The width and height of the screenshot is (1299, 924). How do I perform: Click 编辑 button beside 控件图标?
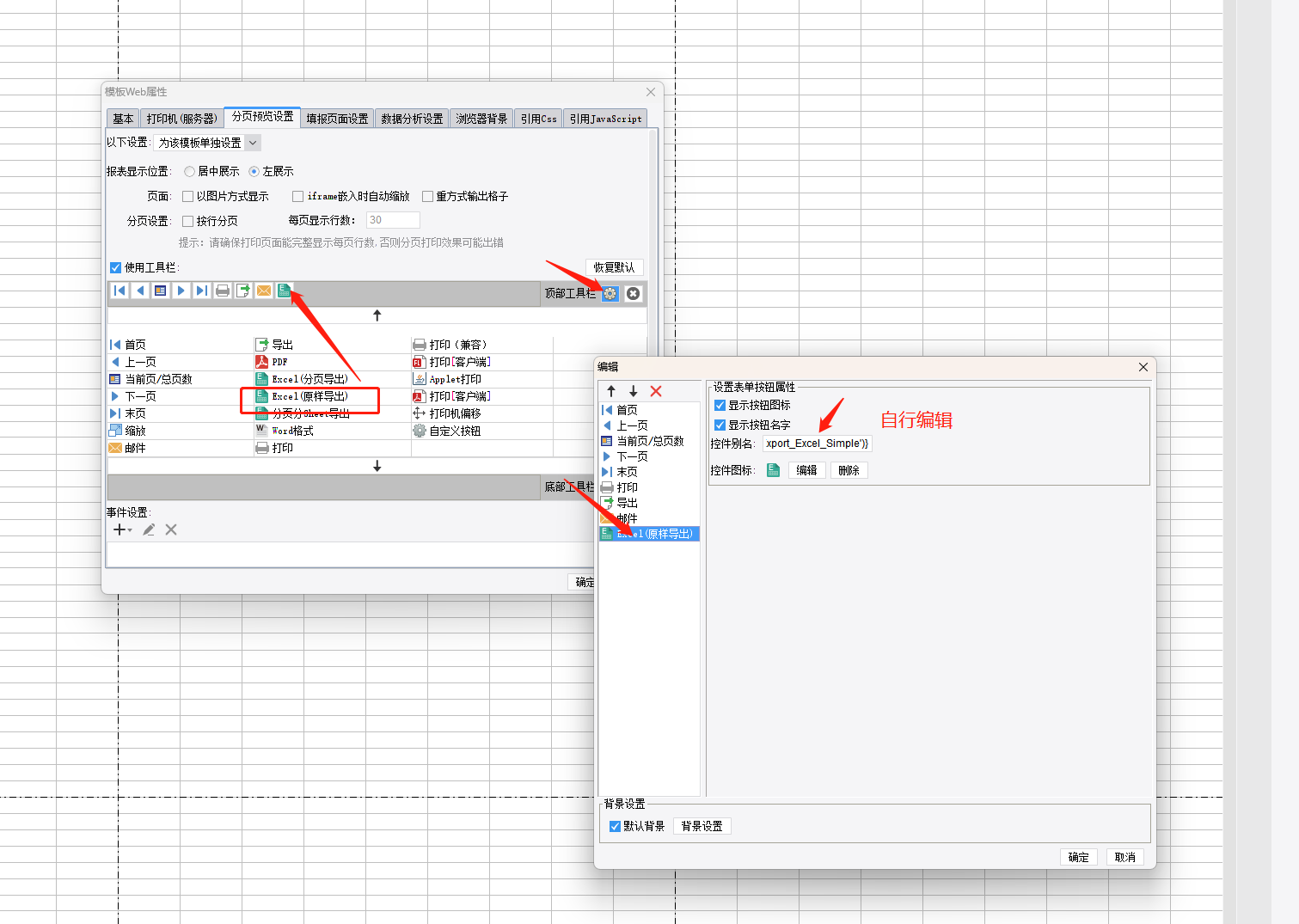click(806, 470)
